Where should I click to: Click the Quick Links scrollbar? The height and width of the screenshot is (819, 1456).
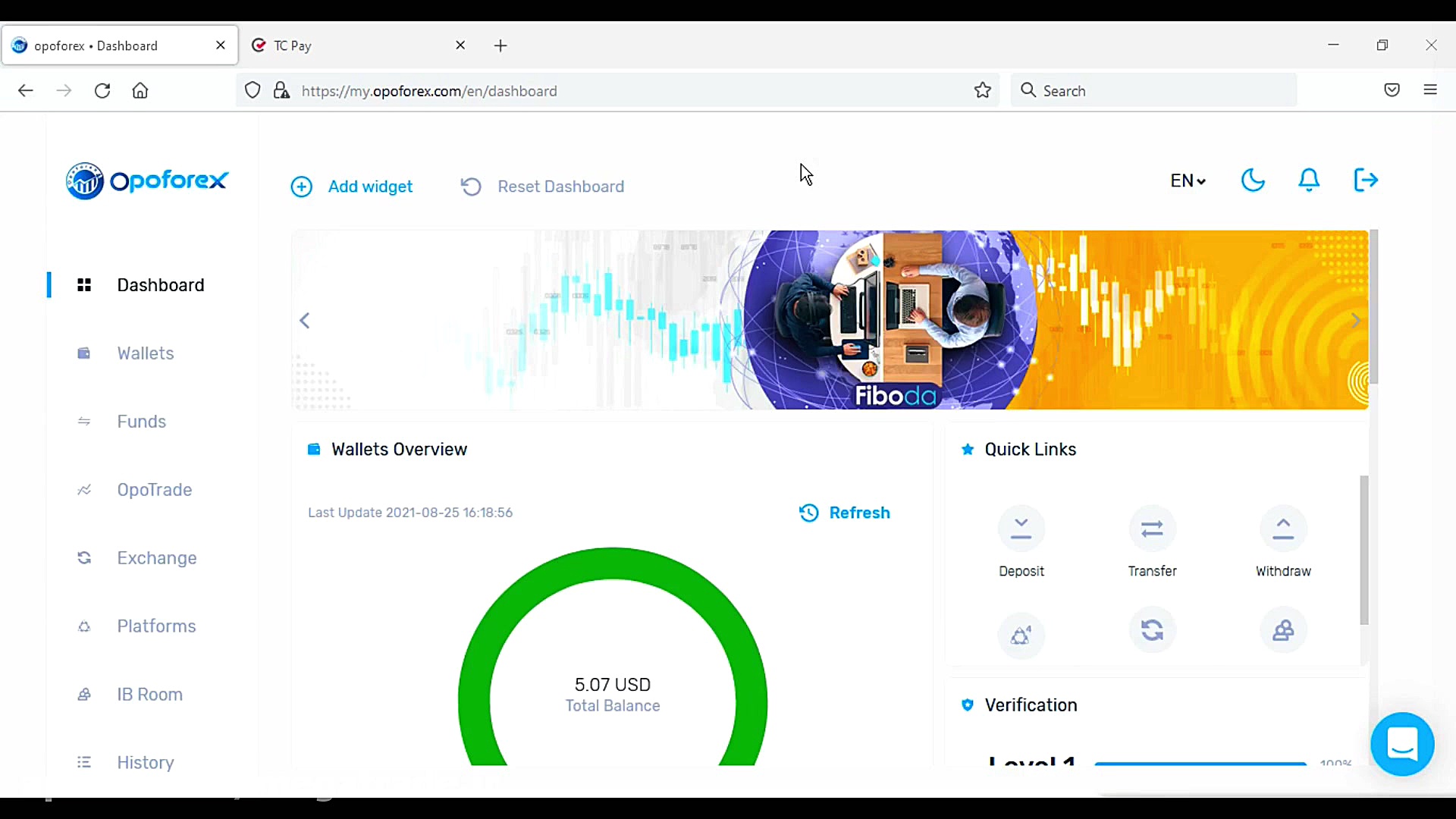pos(1364,551)
